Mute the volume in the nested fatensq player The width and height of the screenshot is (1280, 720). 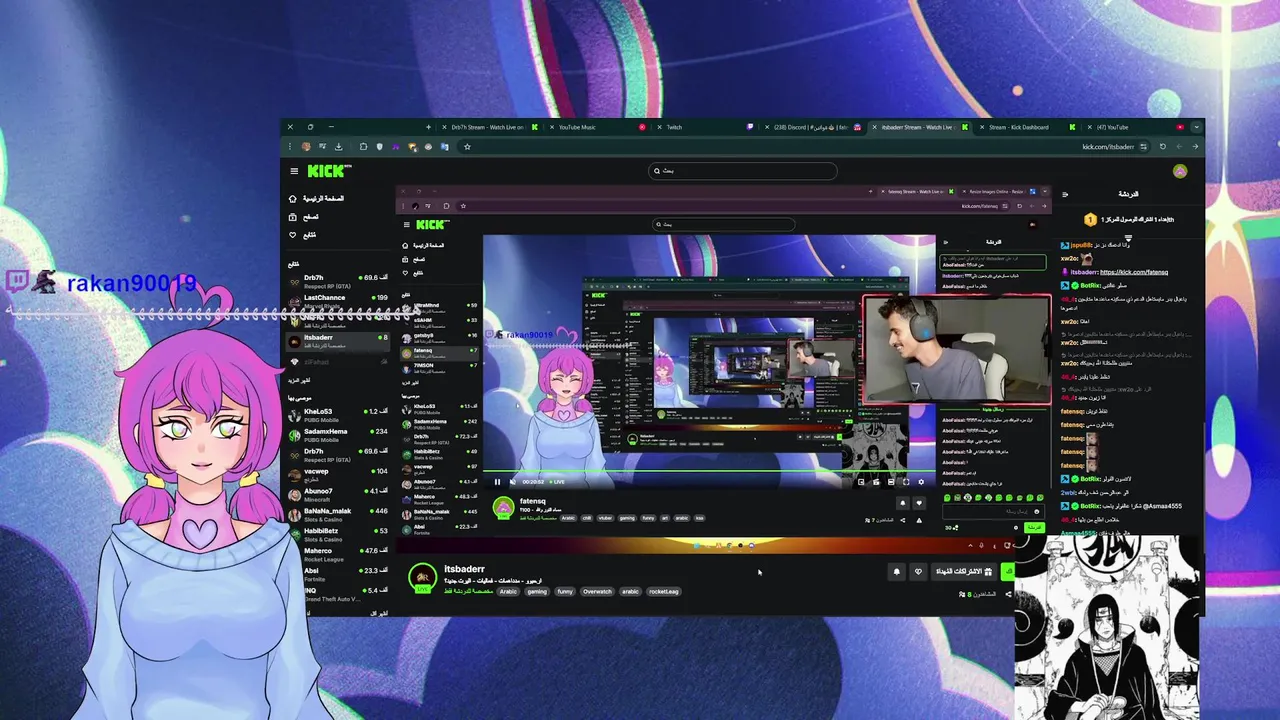[513, 482]
